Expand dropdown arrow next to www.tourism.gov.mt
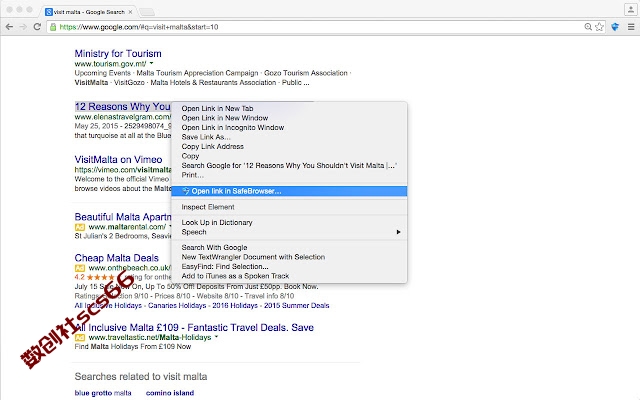 point(151,64)
